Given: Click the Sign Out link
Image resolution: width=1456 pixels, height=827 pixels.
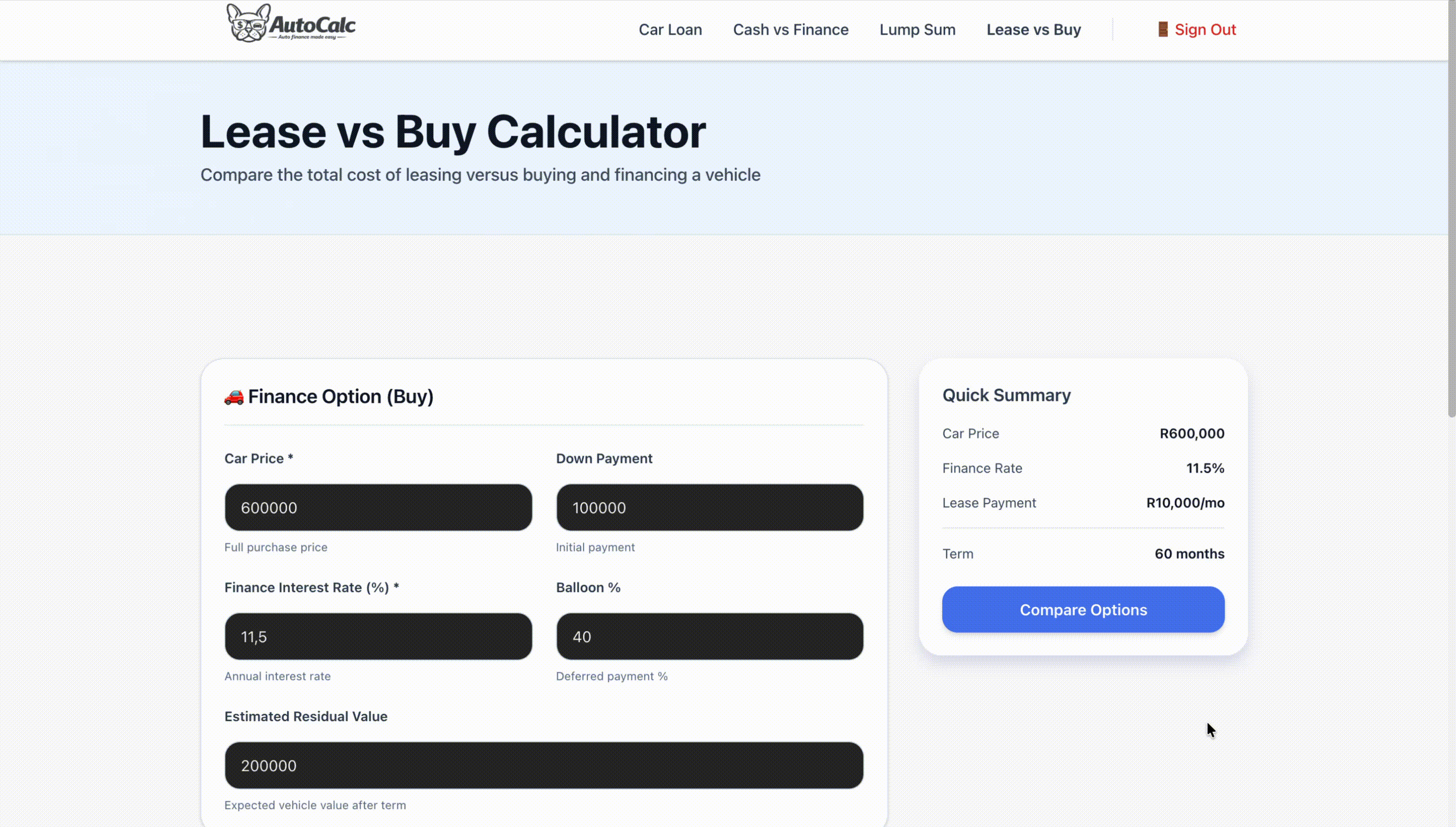Looking at the screenshot, I should point(1205,29).
